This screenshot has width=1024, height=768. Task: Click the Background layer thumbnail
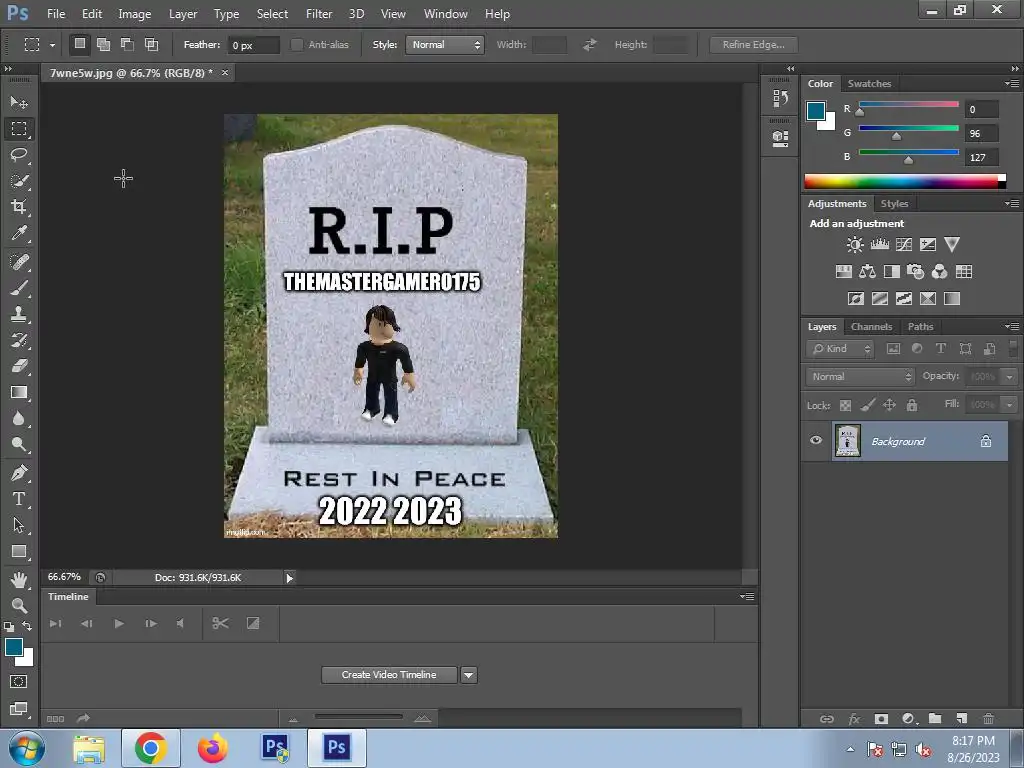click(848, 441)
